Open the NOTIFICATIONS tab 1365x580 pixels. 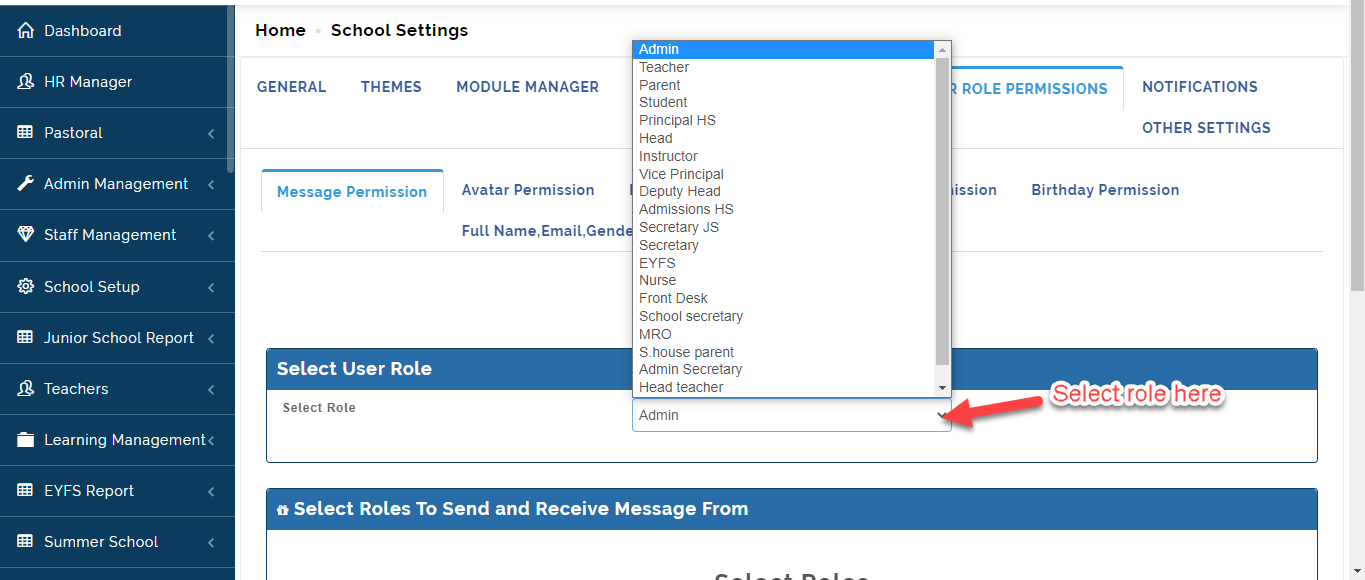(1200, 87)
